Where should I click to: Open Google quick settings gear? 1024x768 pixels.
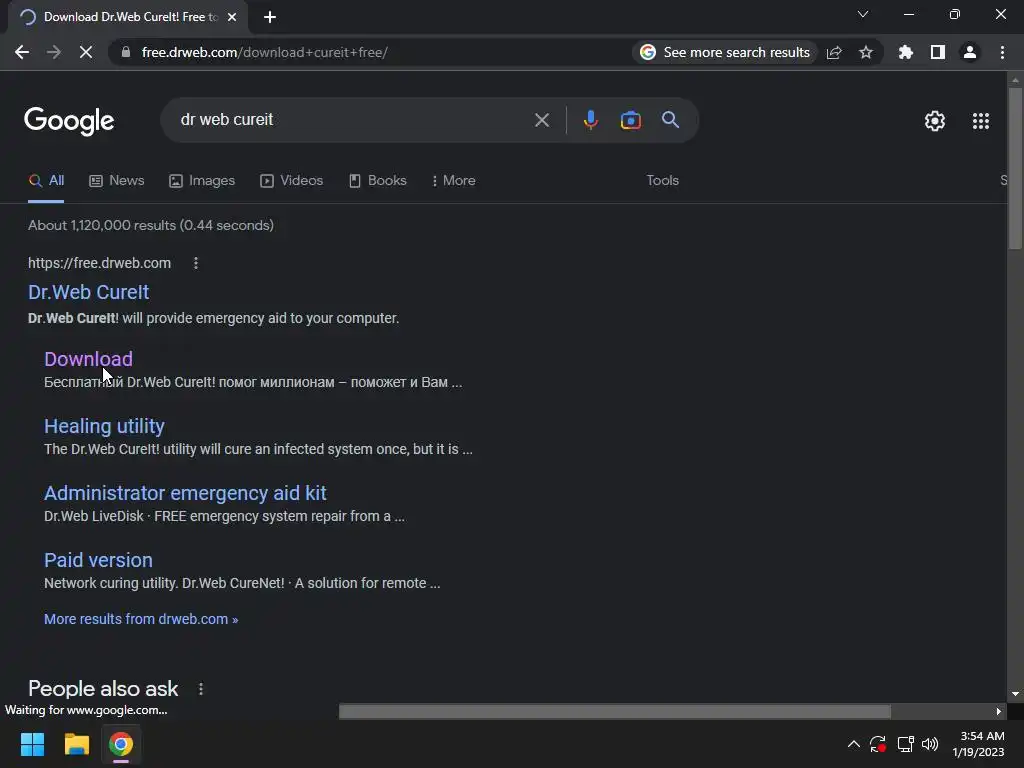[935, 121]
